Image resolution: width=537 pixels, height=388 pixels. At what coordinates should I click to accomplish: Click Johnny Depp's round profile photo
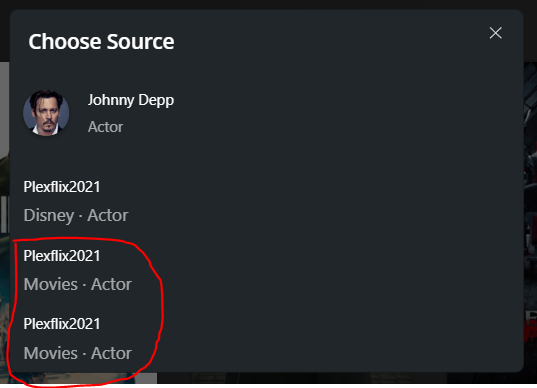click(46, 113)
